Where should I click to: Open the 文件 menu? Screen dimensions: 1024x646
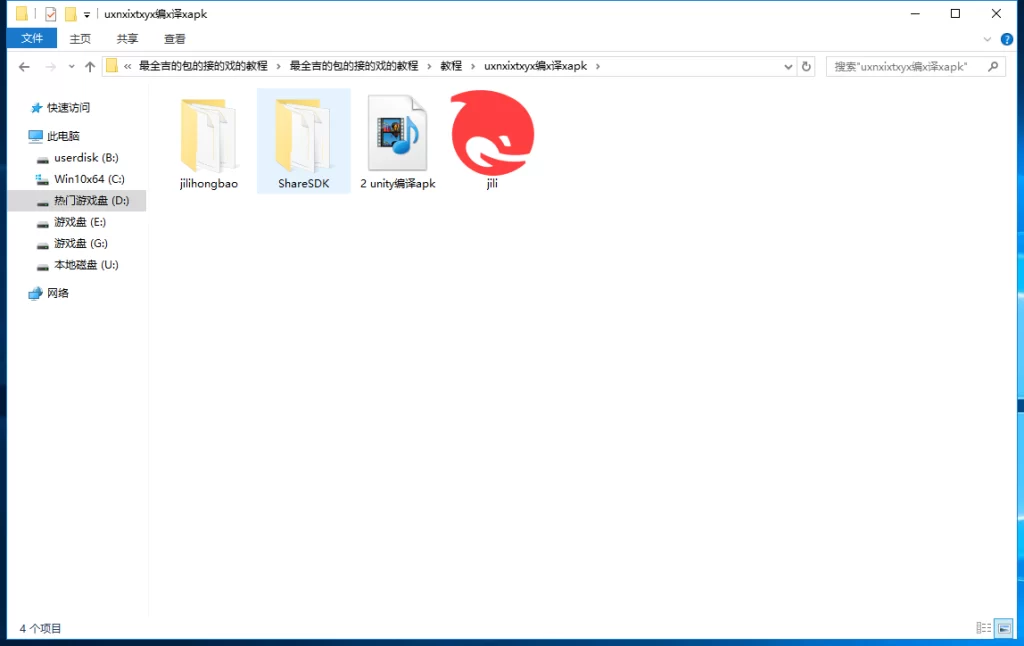pos(31,38)
